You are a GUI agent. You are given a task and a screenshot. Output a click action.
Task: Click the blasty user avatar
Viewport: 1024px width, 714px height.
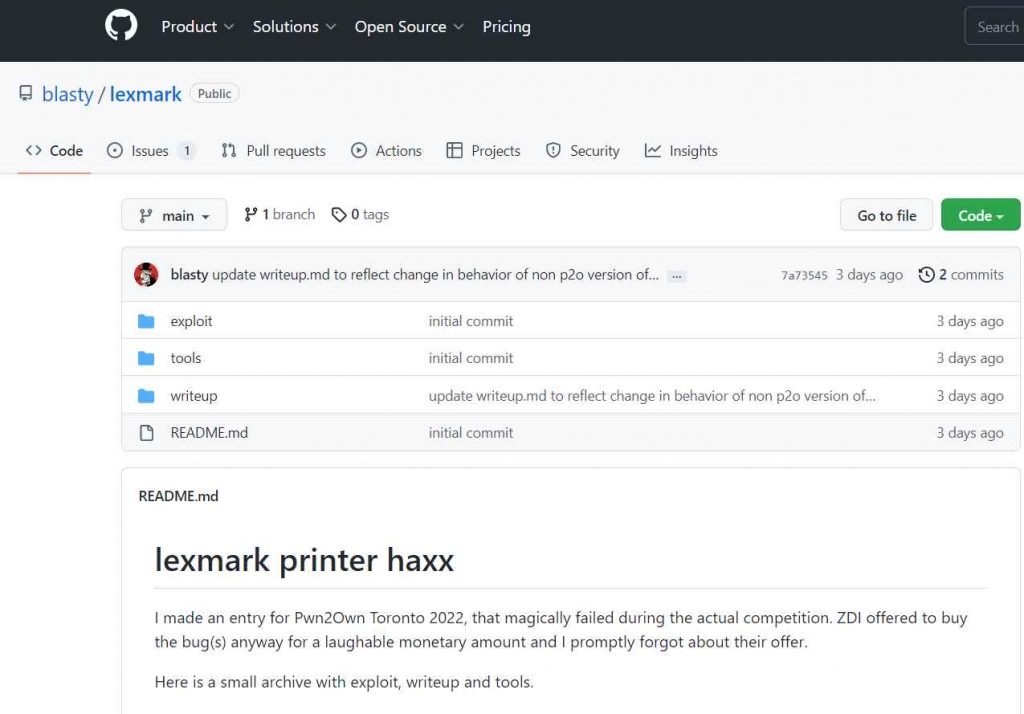[x=146, y=274]
